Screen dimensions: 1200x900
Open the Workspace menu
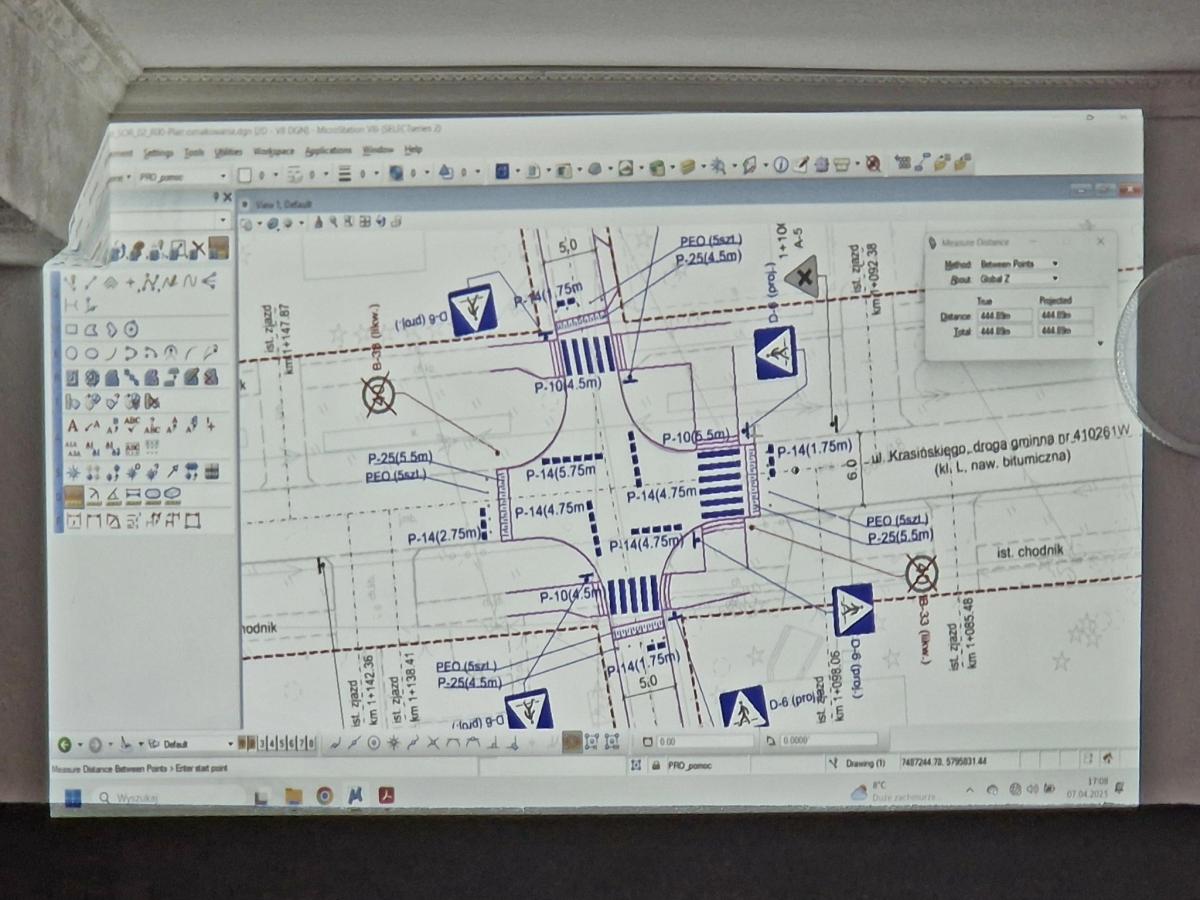click(274, 151)
